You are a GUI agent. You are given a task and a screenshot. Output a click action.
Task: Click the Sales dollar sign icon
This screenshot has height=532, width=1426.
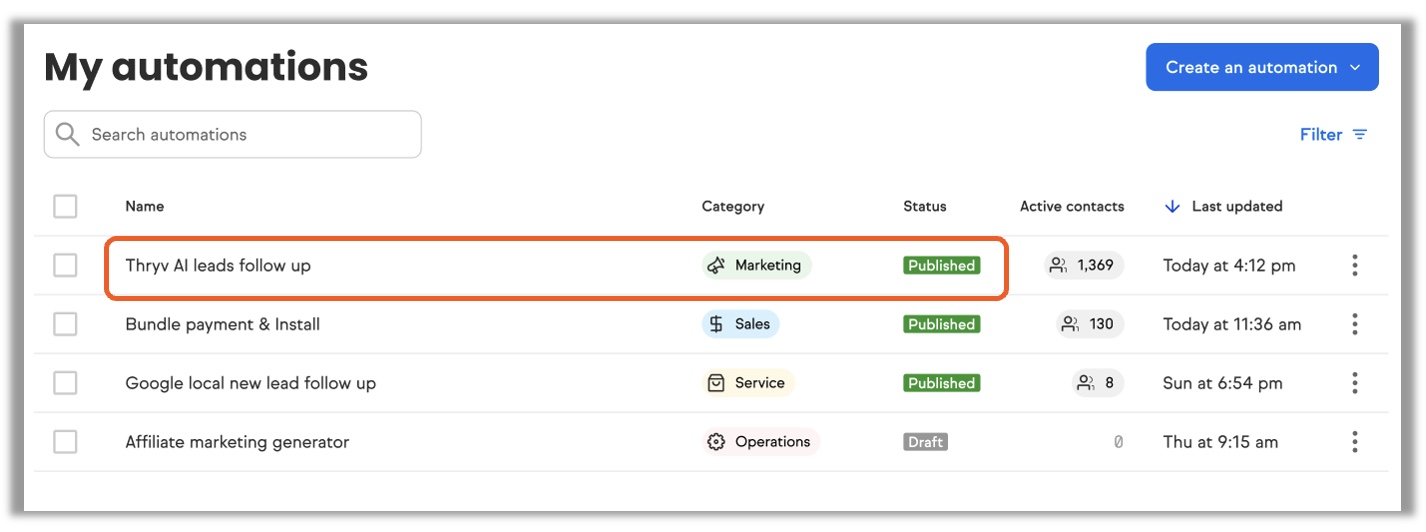click(x=716, y=324)
